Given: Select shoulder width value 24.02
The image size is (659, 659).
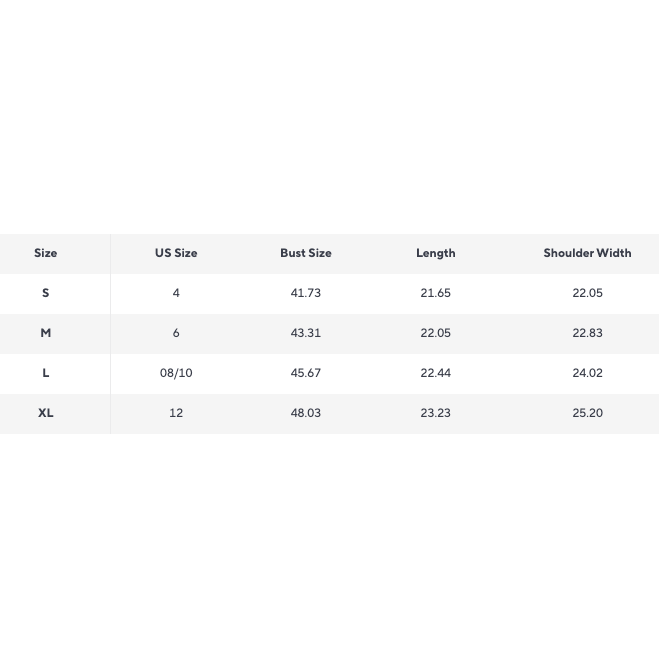Looking at the screenshot, I should (x=587, y=373).
